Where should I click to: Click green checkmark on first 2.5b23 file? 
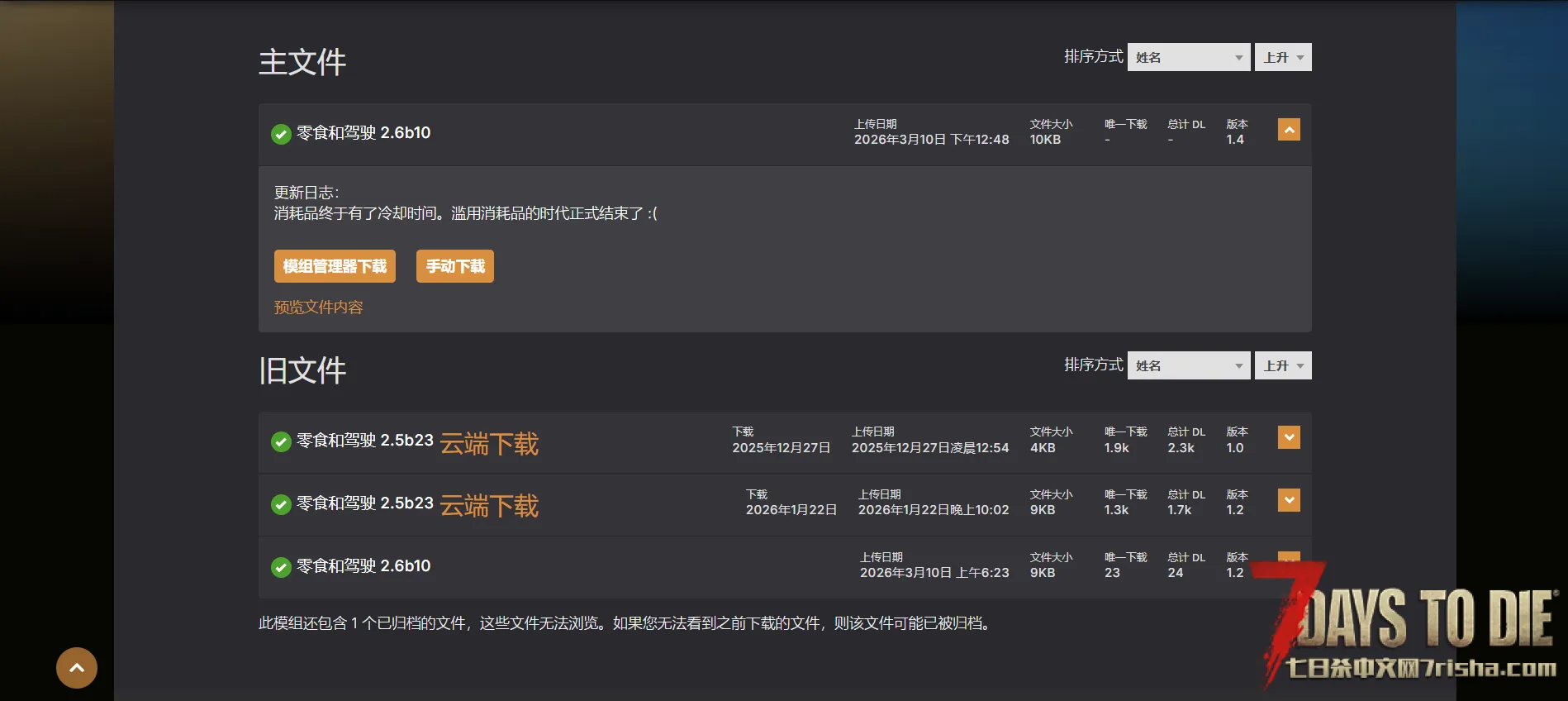tap(281, 441)
